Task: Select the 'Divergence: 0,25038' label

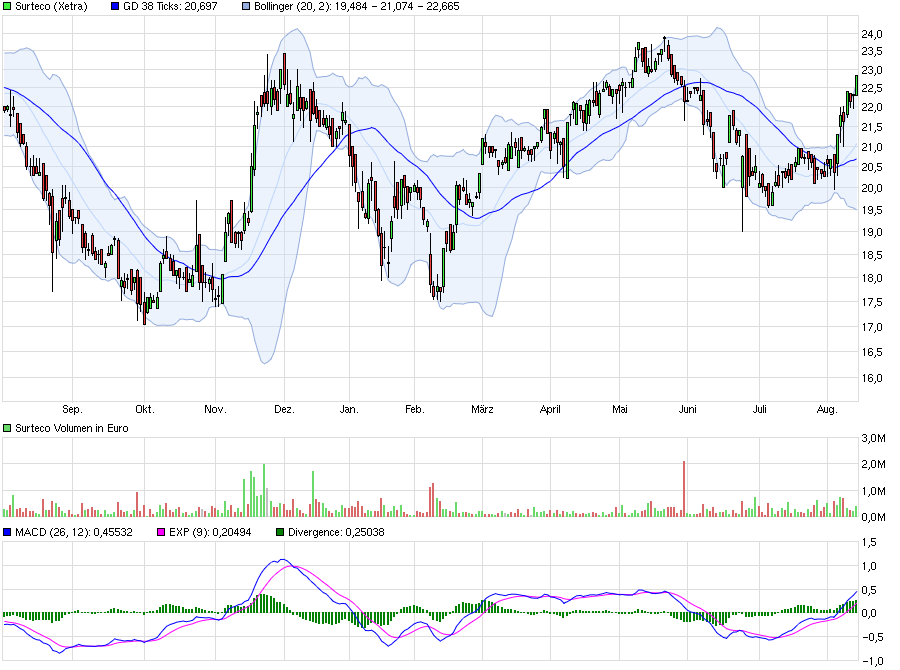Action: coord(336,532)
